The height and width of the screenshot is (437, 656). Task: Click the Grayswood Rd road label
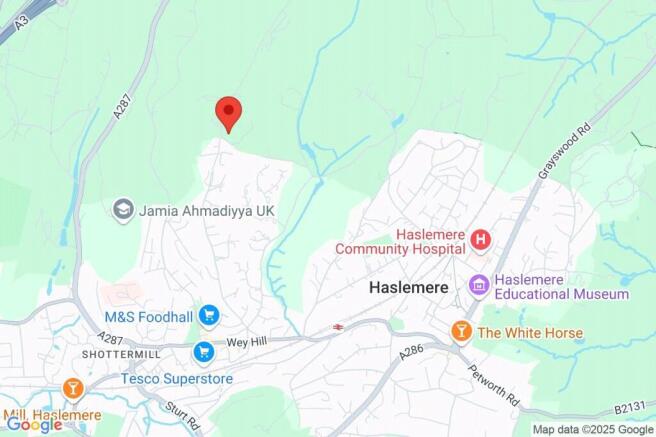[565, 151]
